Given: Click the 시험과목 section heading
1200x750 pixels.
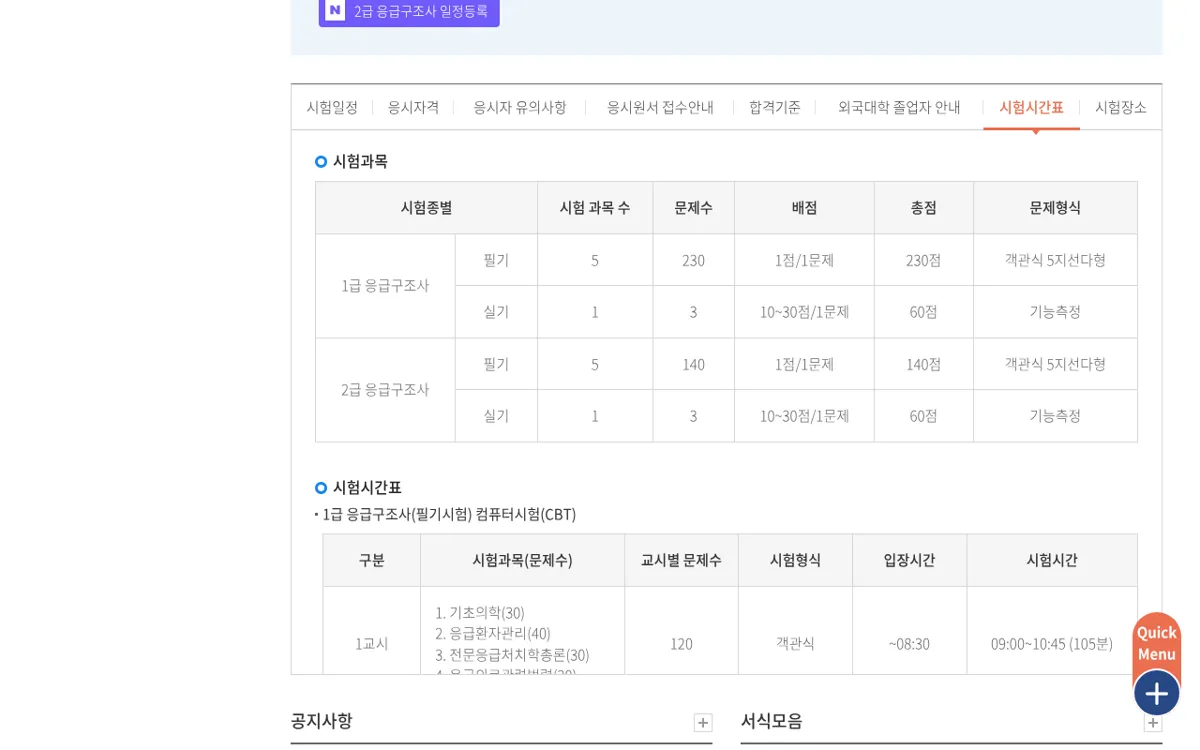Looking at the screenshot, I should (360, 161).
